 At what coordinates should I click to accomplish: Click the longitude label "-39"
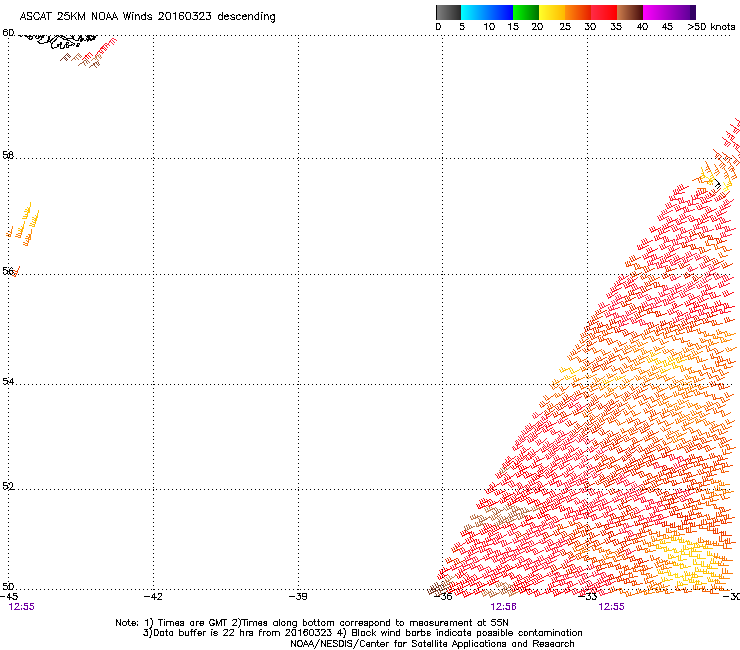click(298, 597)
